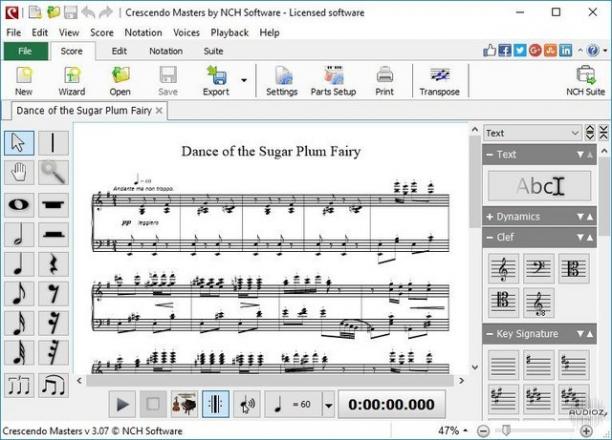Open the Notation menu
This screenshot has height=440, width=612.
[143, 32]
